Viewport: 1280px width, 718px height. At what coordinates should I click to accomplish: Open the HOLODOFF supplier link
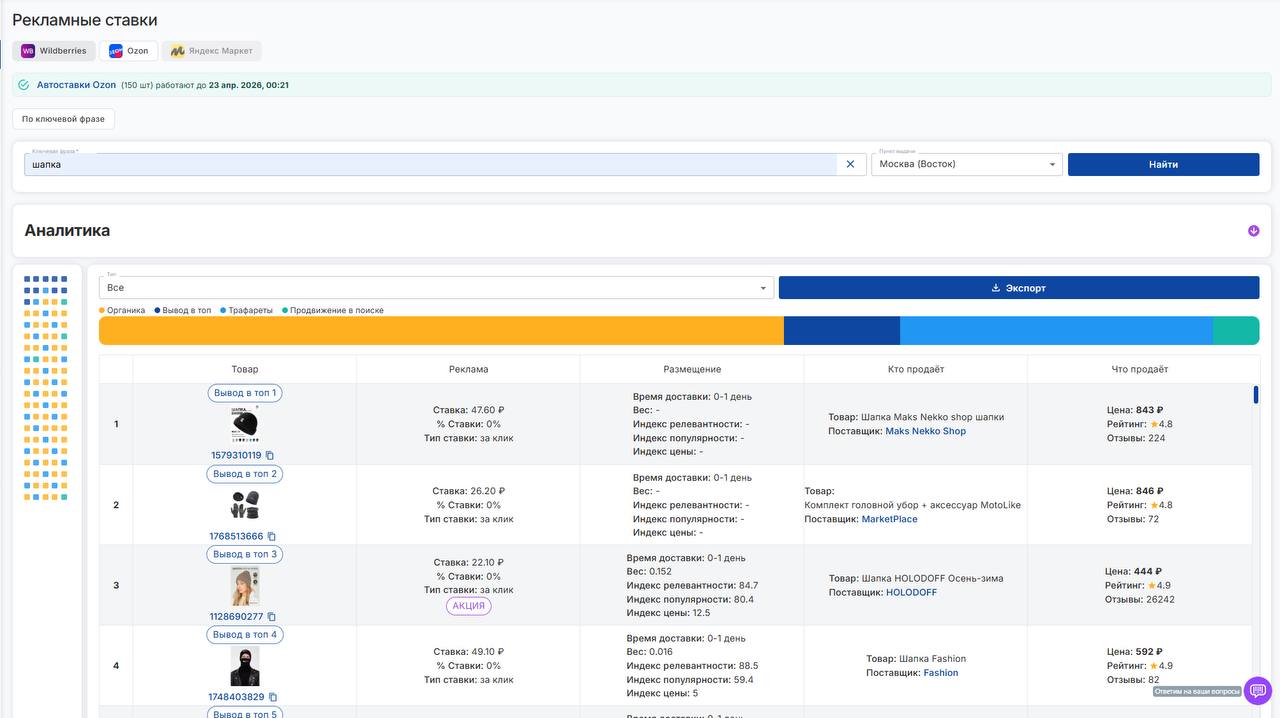click(x=911, y=593)
